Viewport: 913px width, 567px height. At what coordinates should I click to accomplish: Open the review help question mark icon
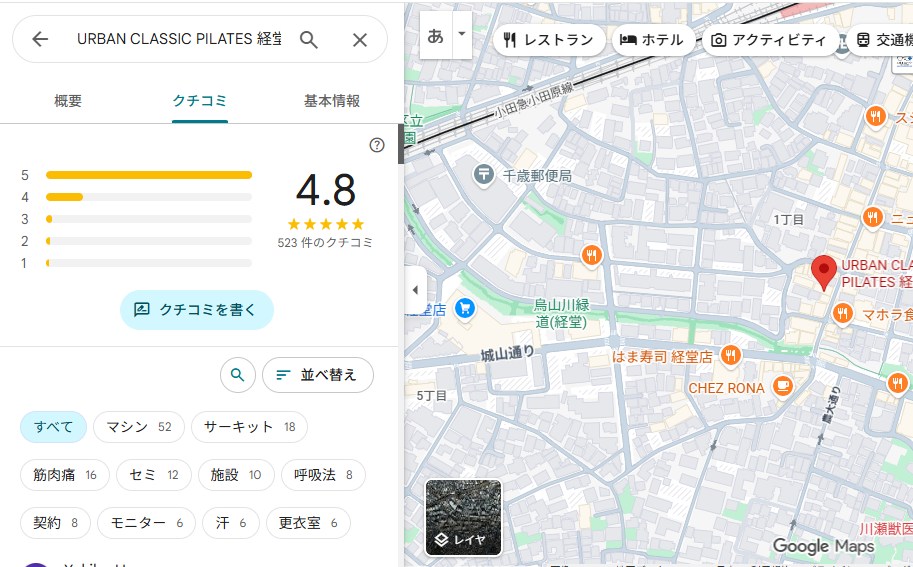tap(377, 145)
